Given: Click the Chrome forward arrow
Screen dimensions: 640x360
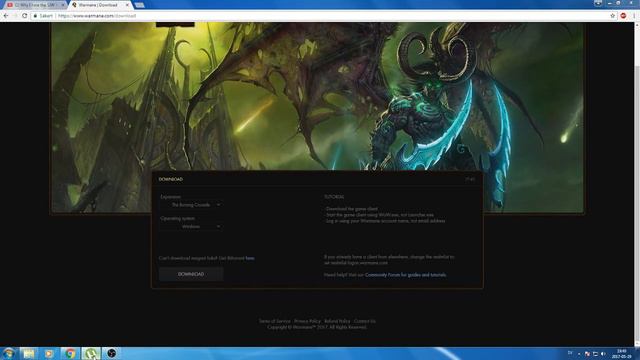Looking at the screenshot, I should (x=15, y=16).
